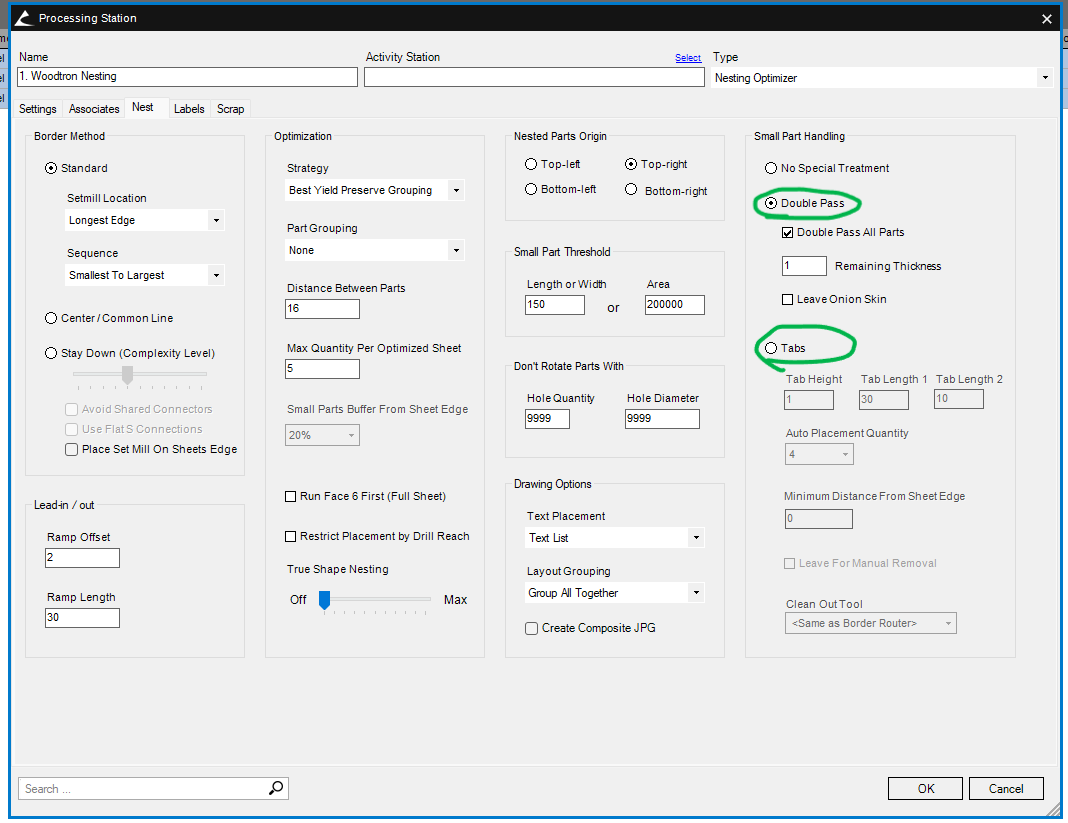1068x823 pixels.
Task: Click the Select link for Activity Station
Action: 687,58
